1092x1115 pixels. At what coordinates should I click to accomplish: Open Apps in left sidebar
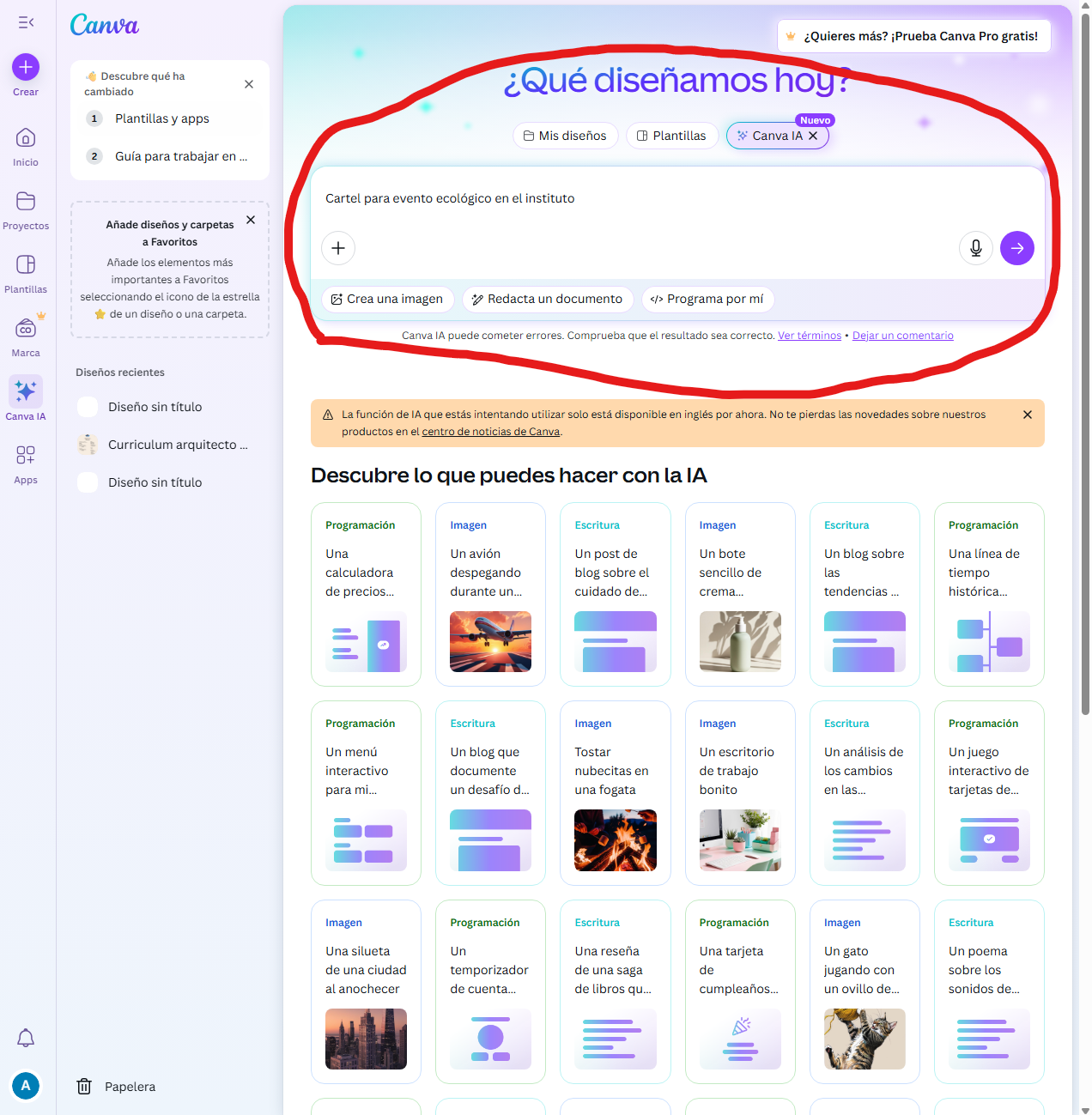click(x=26, y=464)
